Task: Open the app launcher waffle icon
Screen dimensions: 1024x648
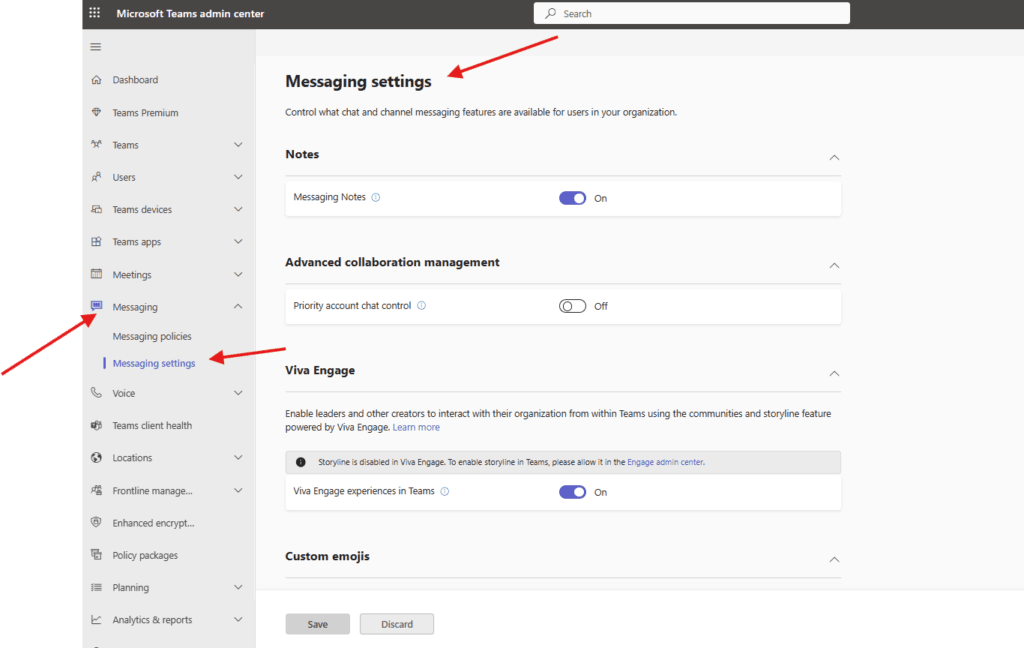Action: coord(95,13)
